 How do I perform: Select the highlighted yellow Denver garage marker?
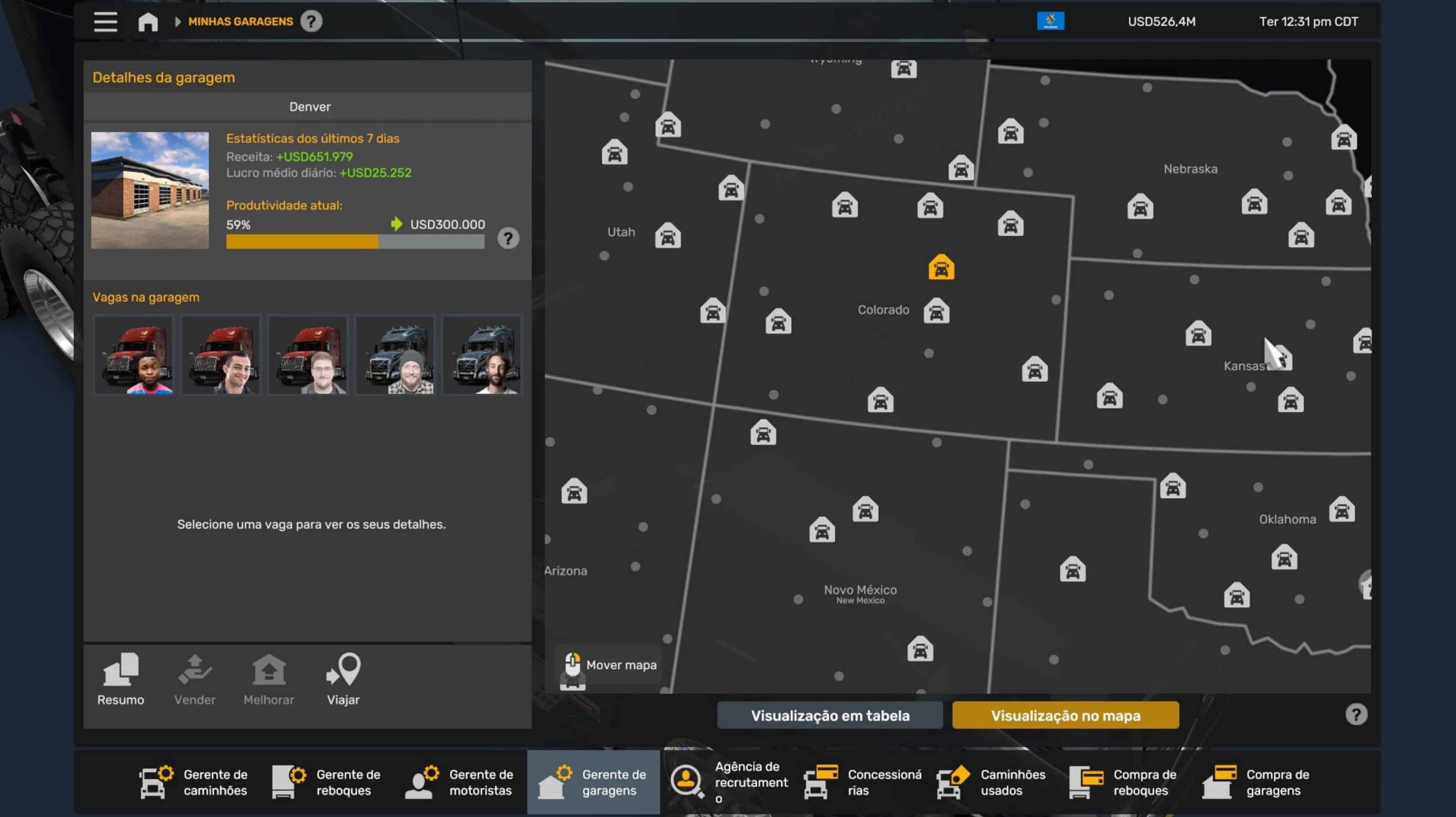(x=941, y=267)
